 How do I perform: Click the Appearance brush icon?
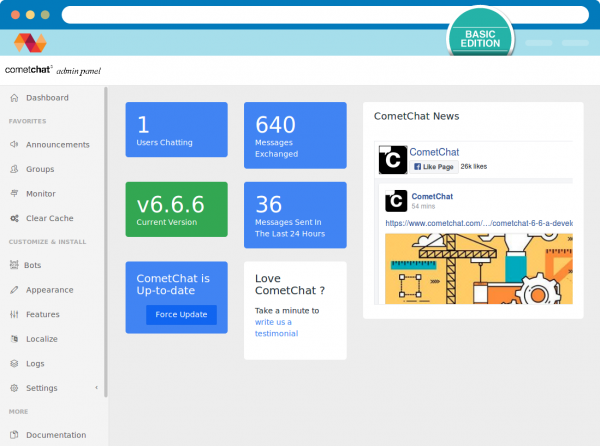(x=14, y=290)
